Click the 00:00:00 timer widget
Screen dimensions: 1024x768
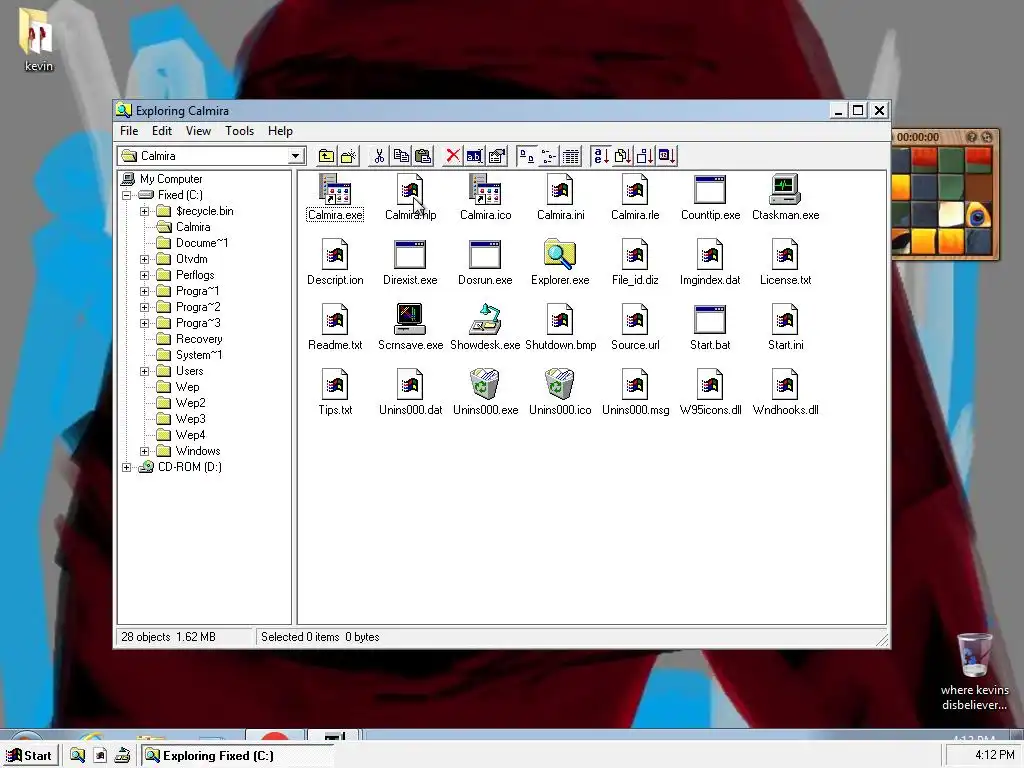pos(918,137)
